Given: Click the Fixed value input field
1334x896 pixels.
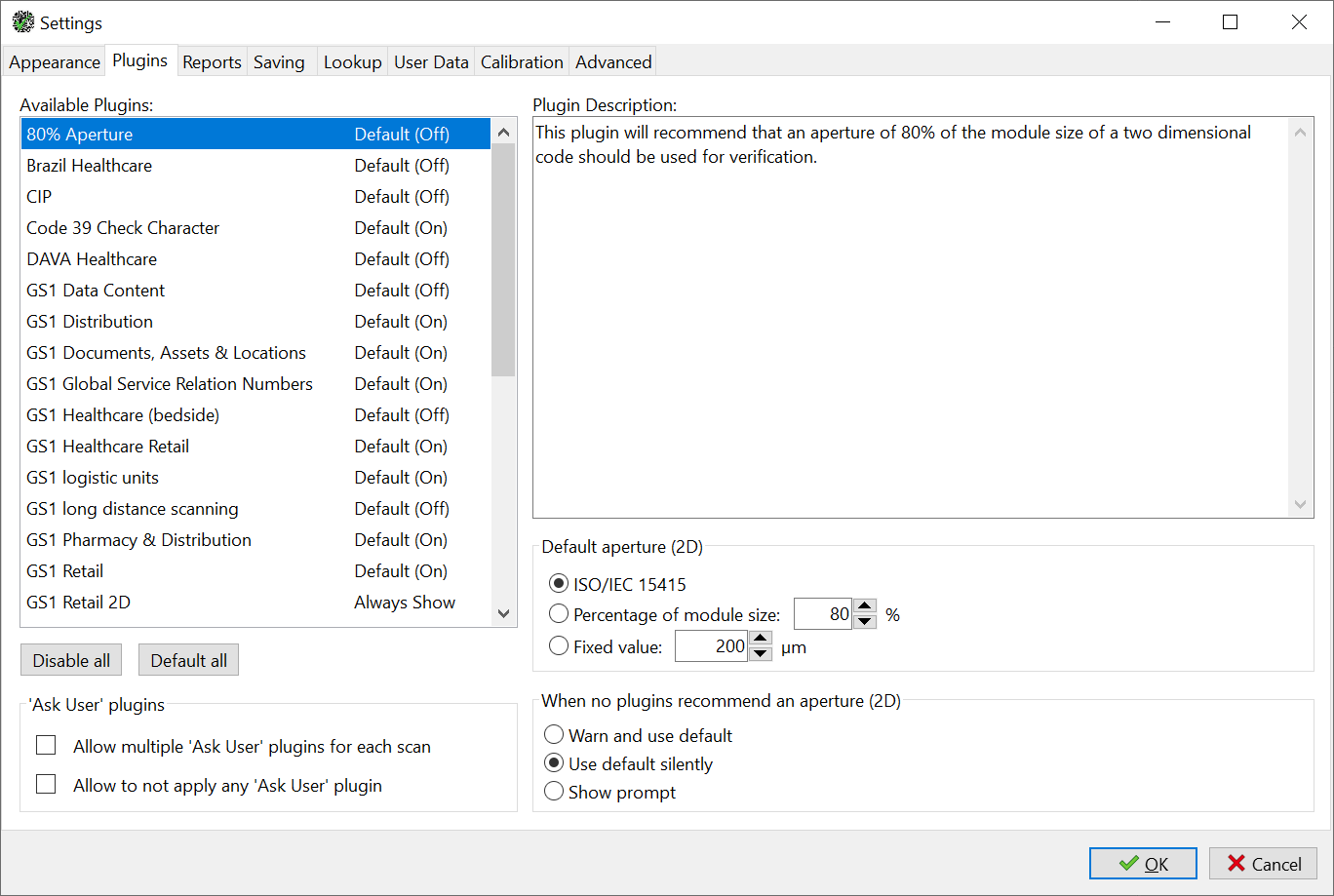Looking at the screenshot, I should 711,645.
